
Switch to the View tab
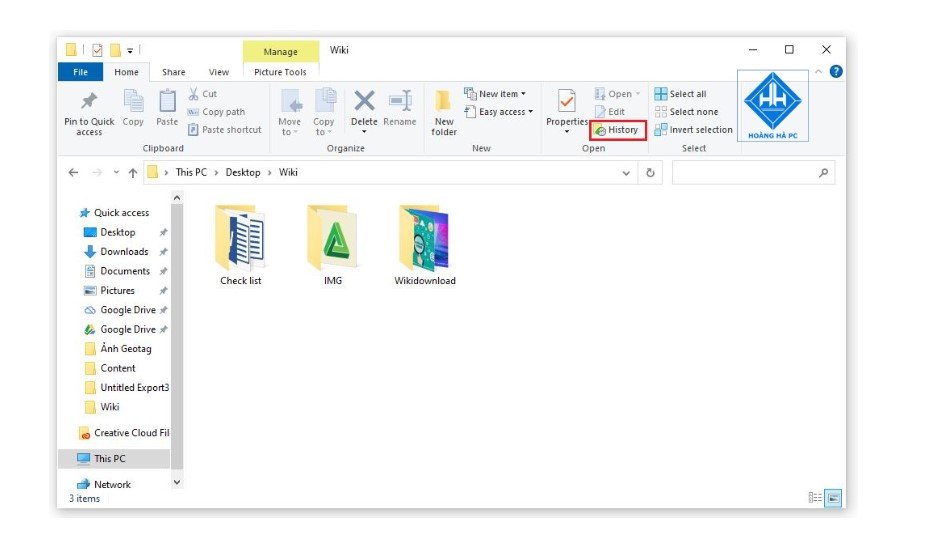(x=219, y=72)
